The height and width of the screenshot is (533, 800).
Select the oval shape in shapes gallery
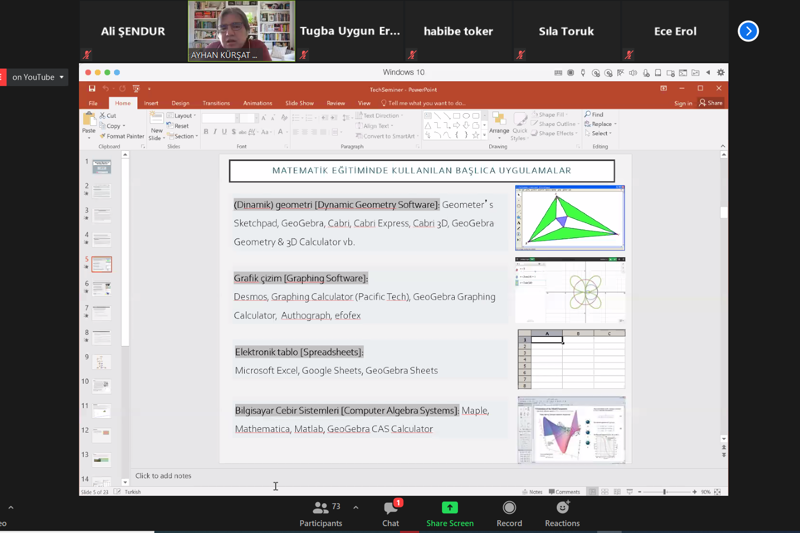coord(466,116)
